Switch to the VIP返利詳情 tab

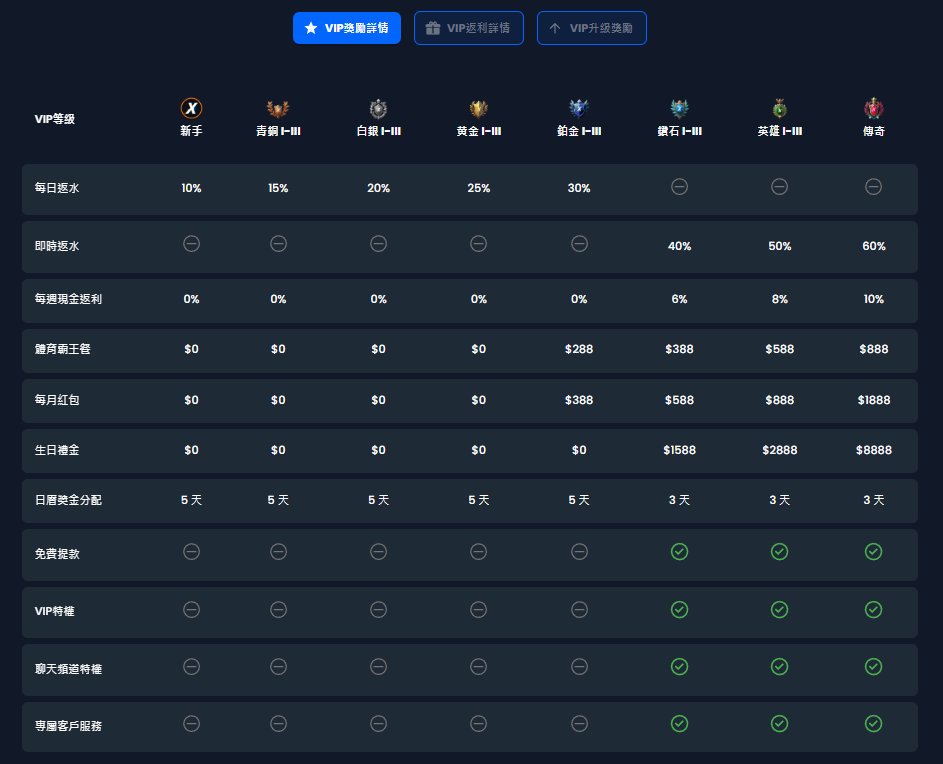[468, 28]
